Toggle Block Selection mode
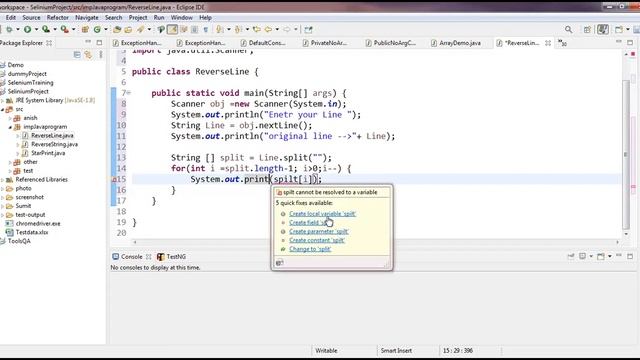 point(195,29)
